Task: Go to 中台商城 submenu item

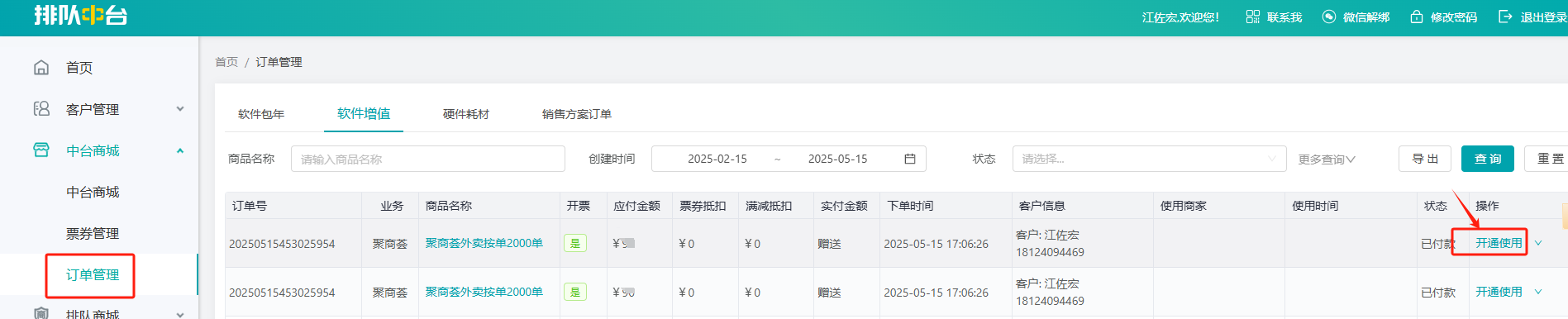Action: [x=93, y=192]
